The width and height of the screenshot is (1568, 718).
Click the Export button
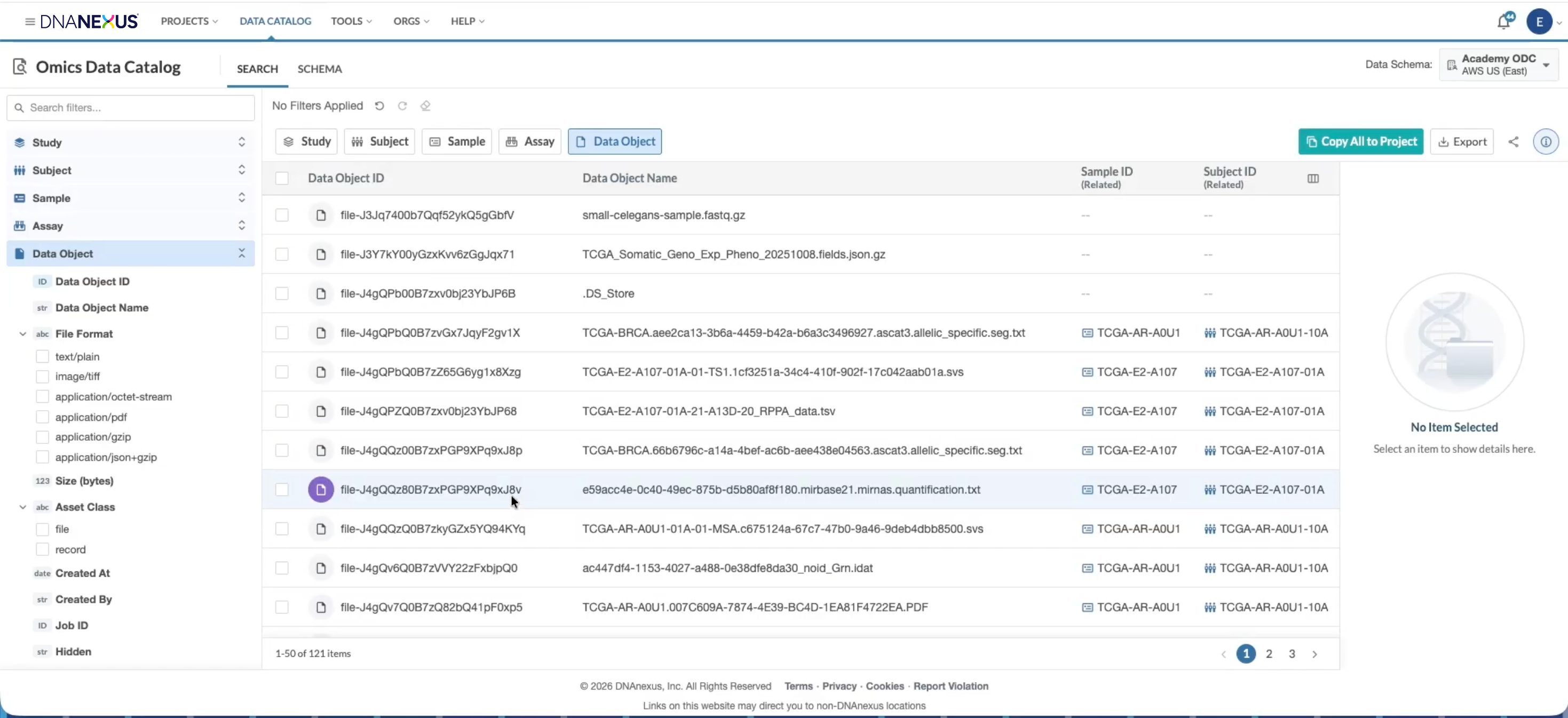pyautogui.click(x=1461, y=142)
